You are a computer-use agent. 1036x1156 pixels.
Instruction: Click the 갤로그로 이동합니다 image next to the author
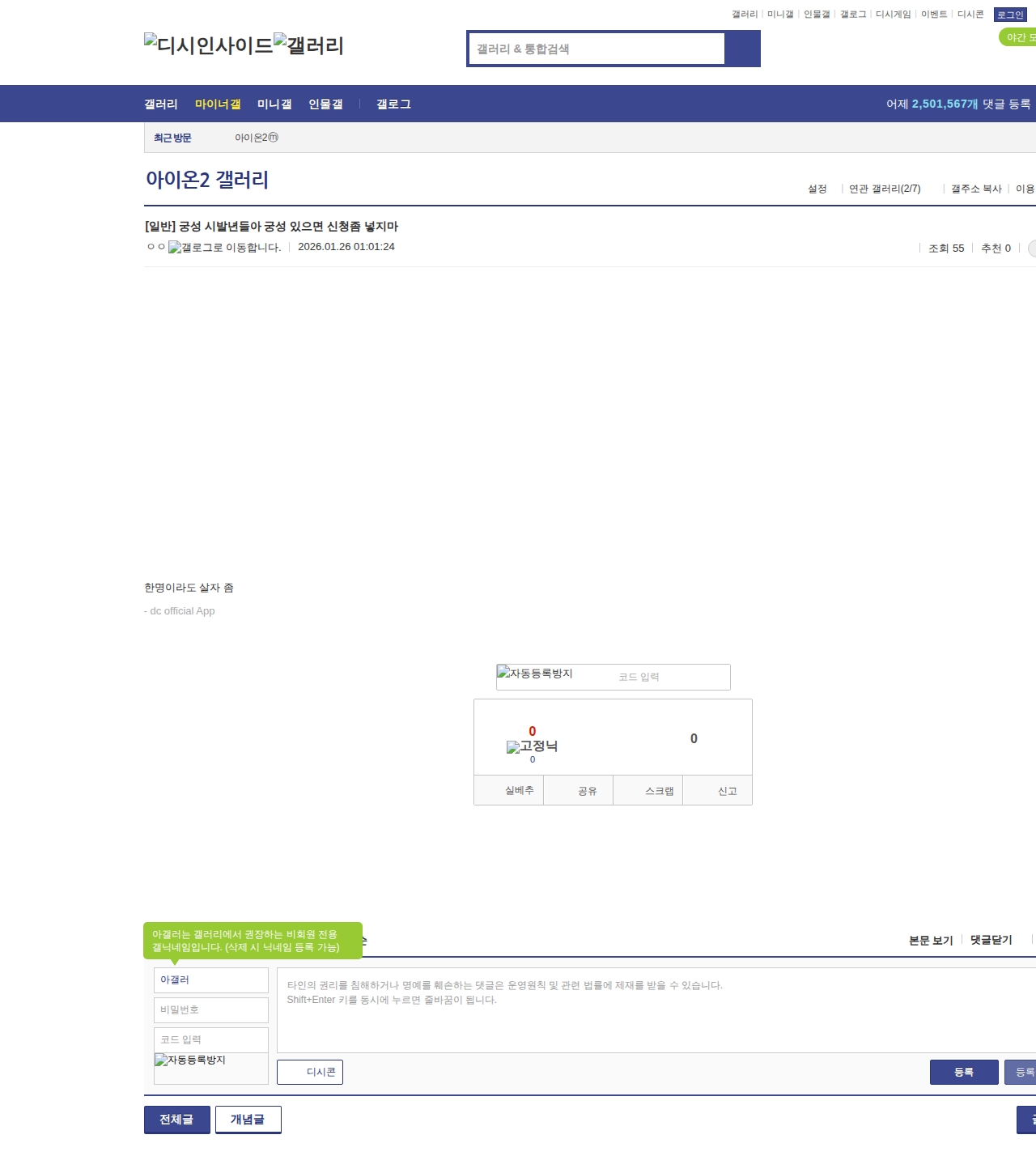click(x=225, y=248)
